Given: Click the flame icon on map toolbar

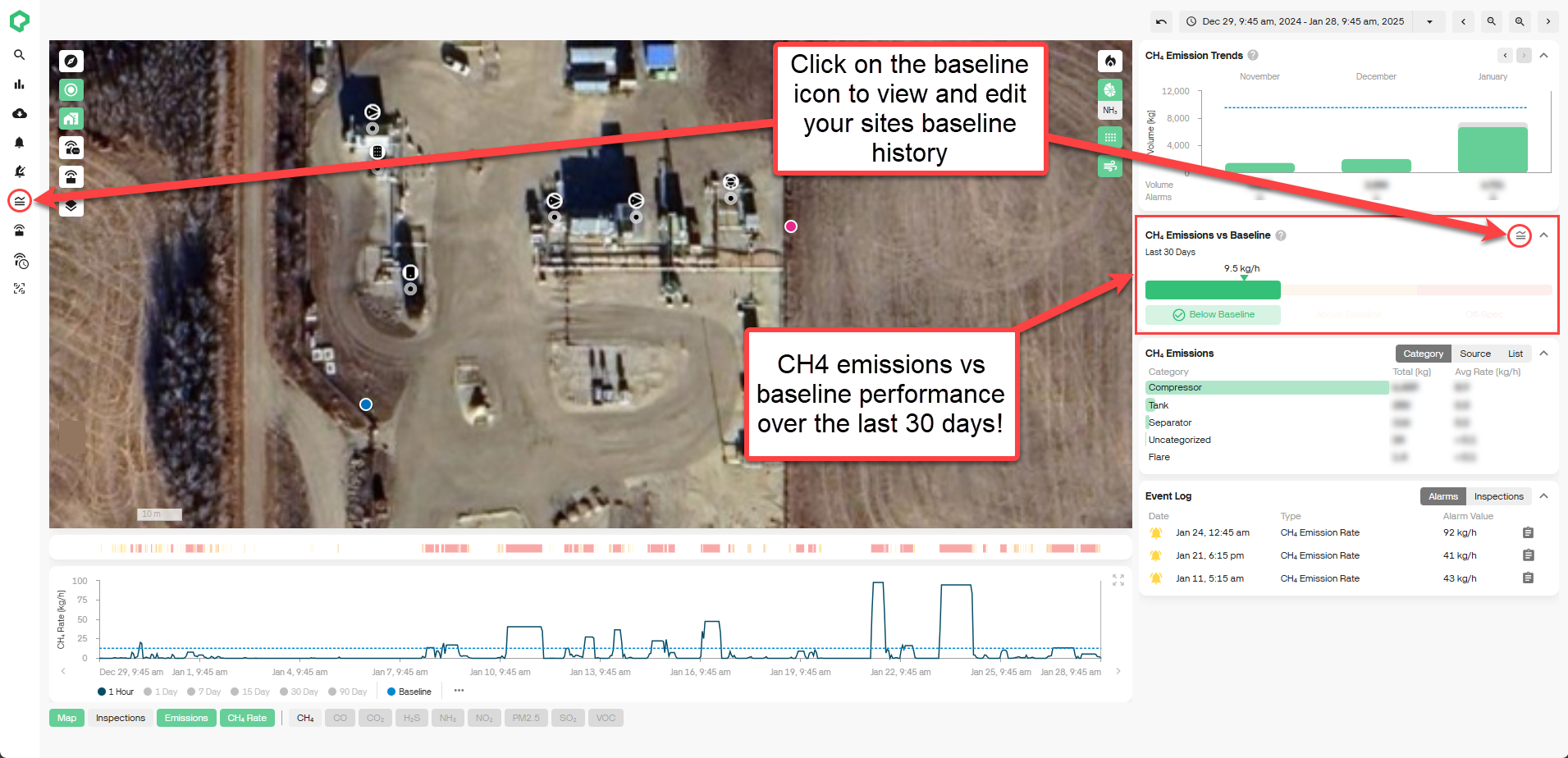Looking at the screenshot, I should coord(1109,62).
